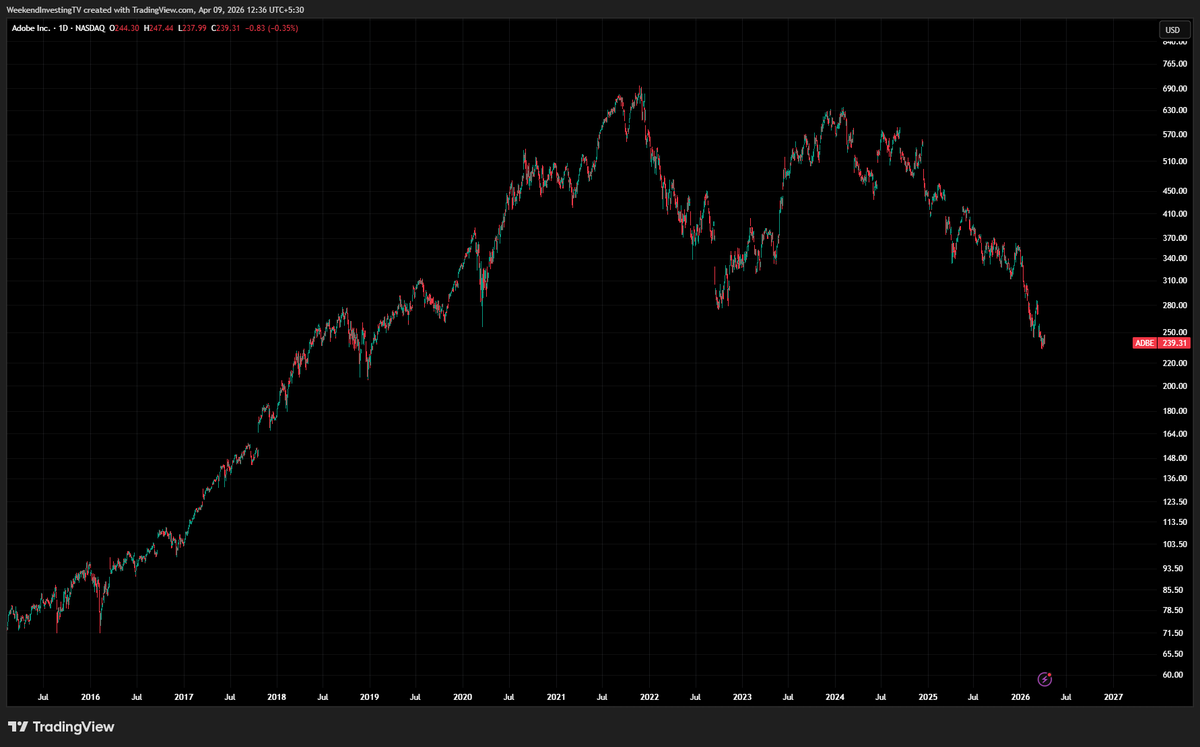Click the 60.00 price axis label
Viewport: 1200px width, 747px height.
click(1173, 675)
